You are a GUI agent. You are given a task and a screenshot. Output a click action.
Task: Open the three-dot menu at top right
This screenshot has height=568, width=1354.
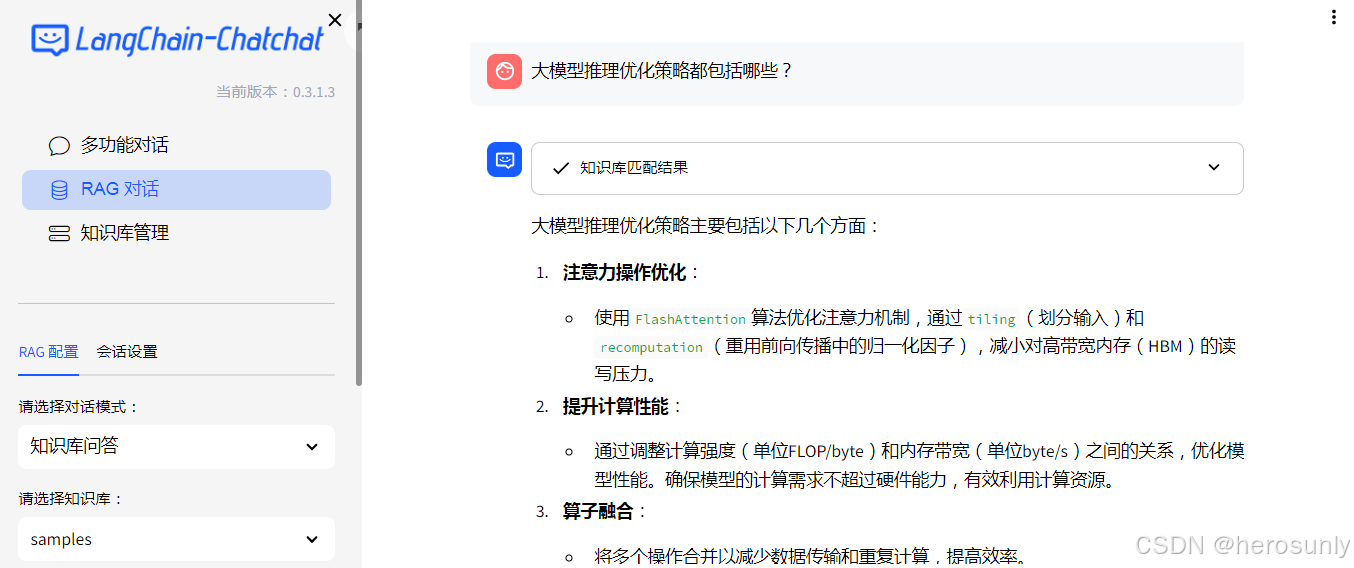point(1333,17)
